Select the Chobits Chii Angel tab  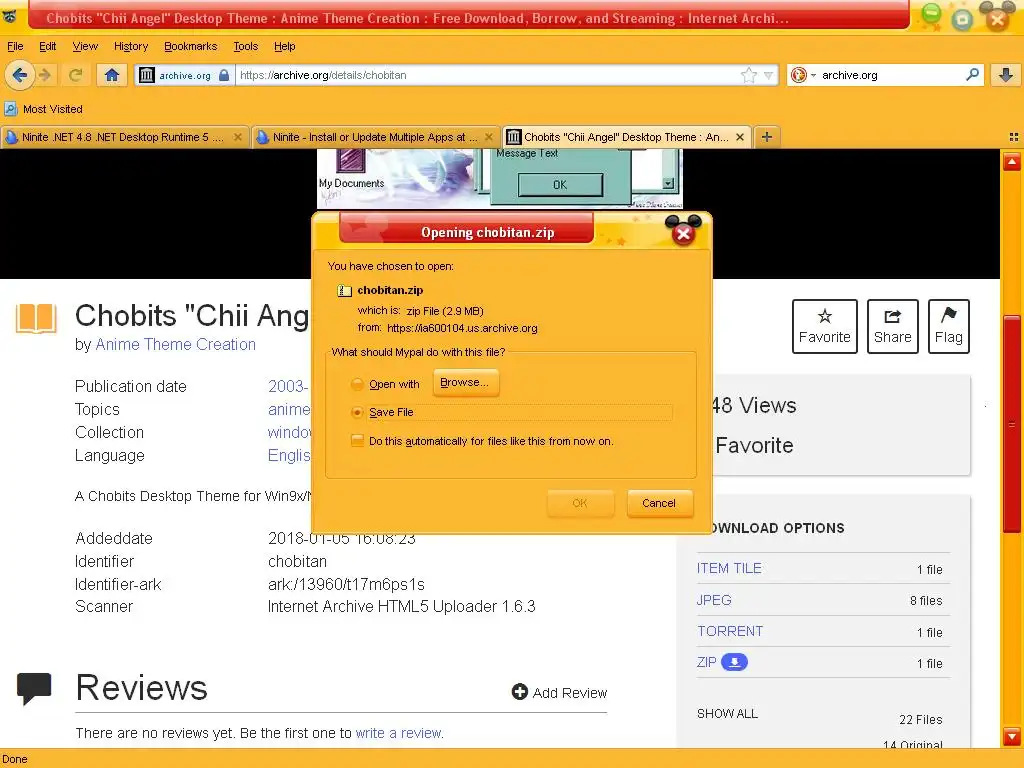[626, 137]
